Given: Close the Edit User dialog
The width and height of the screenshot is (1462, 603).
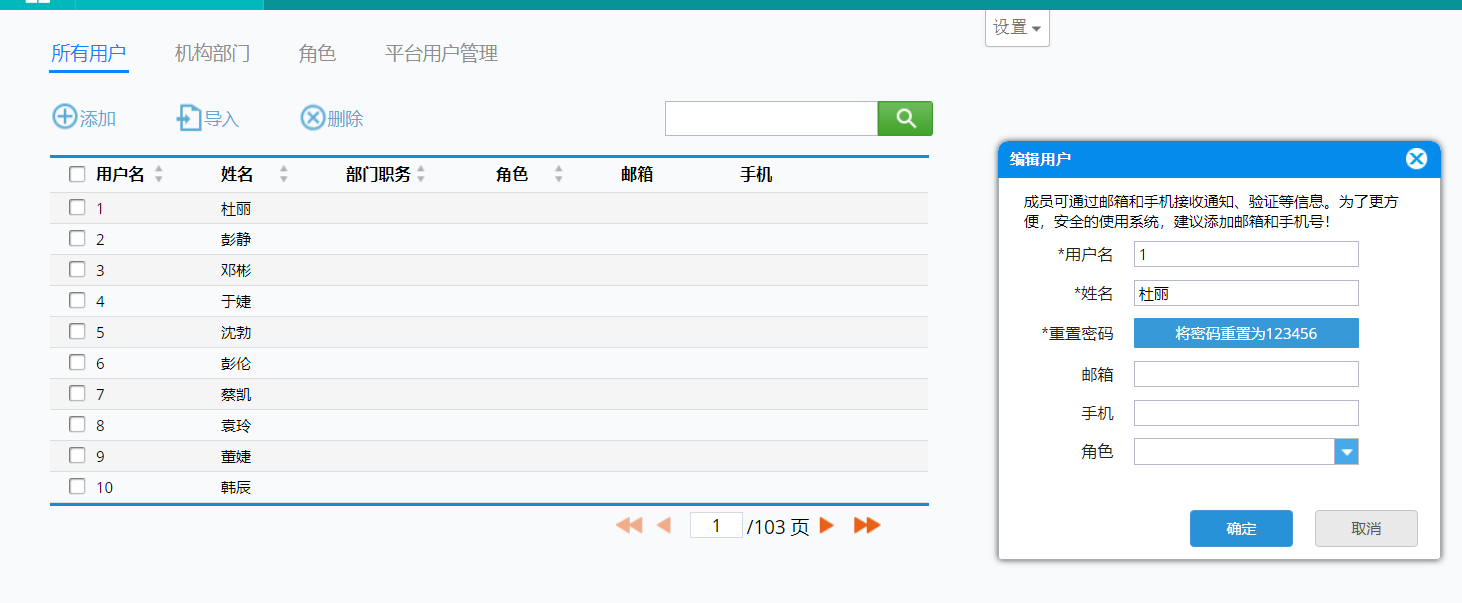Looking at the screenshot, I should click(1416, 159).
